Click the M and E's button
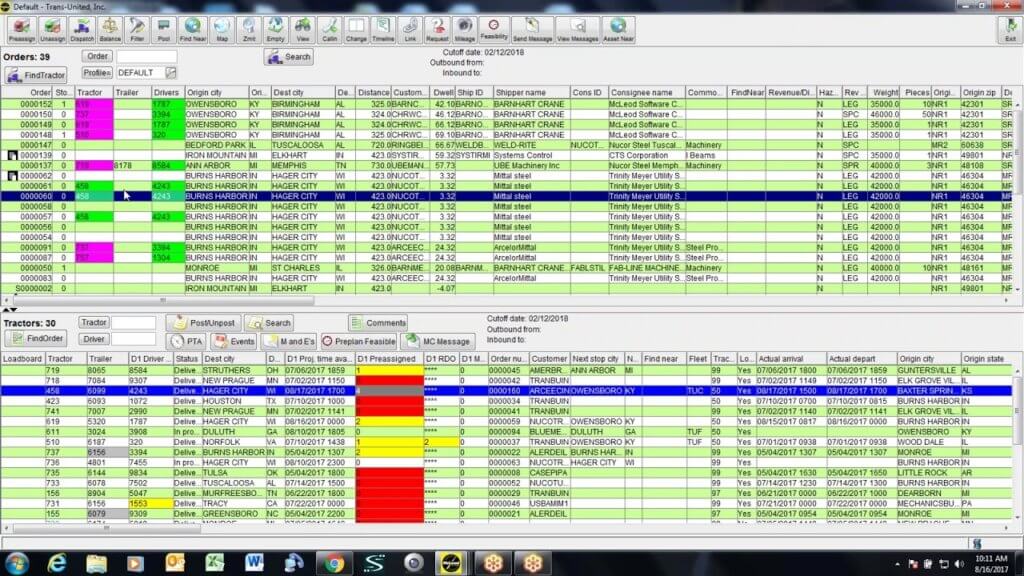The height and width of the screenshot is (576, 1024). click(x=289, y=342)
